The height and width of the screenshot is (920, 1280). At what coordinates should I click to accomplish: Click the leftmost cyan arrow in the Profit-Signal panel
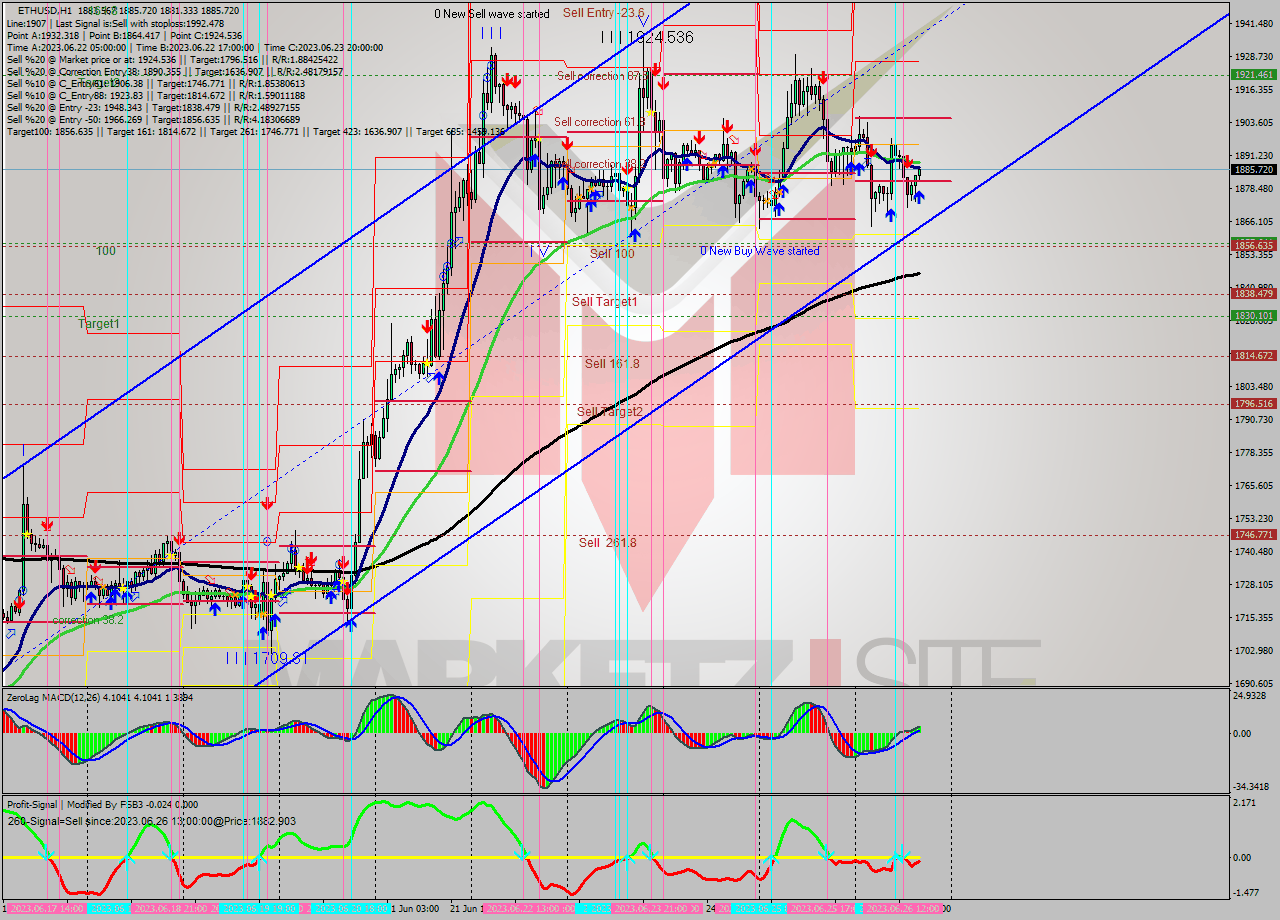(x=46, y=853)
